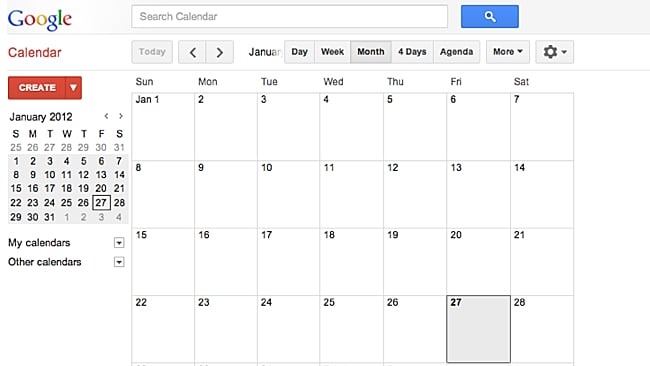Viewport: 650px width, 366px height.
Task: Select the 4 Days view
Action: coord(412,52)
